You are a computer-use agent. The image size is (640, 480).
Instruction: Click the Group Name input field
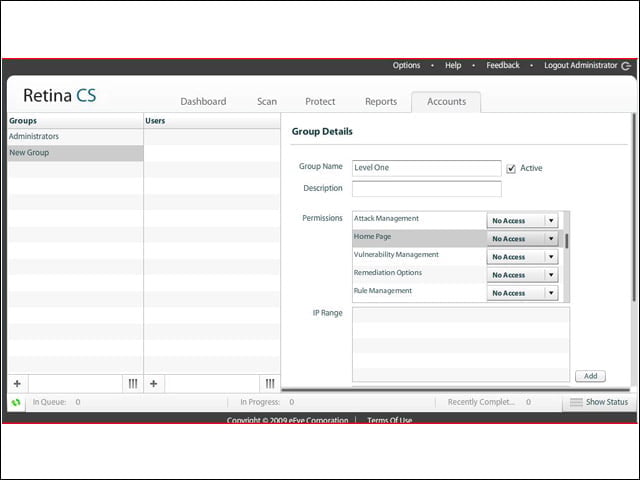click(427, 168)
